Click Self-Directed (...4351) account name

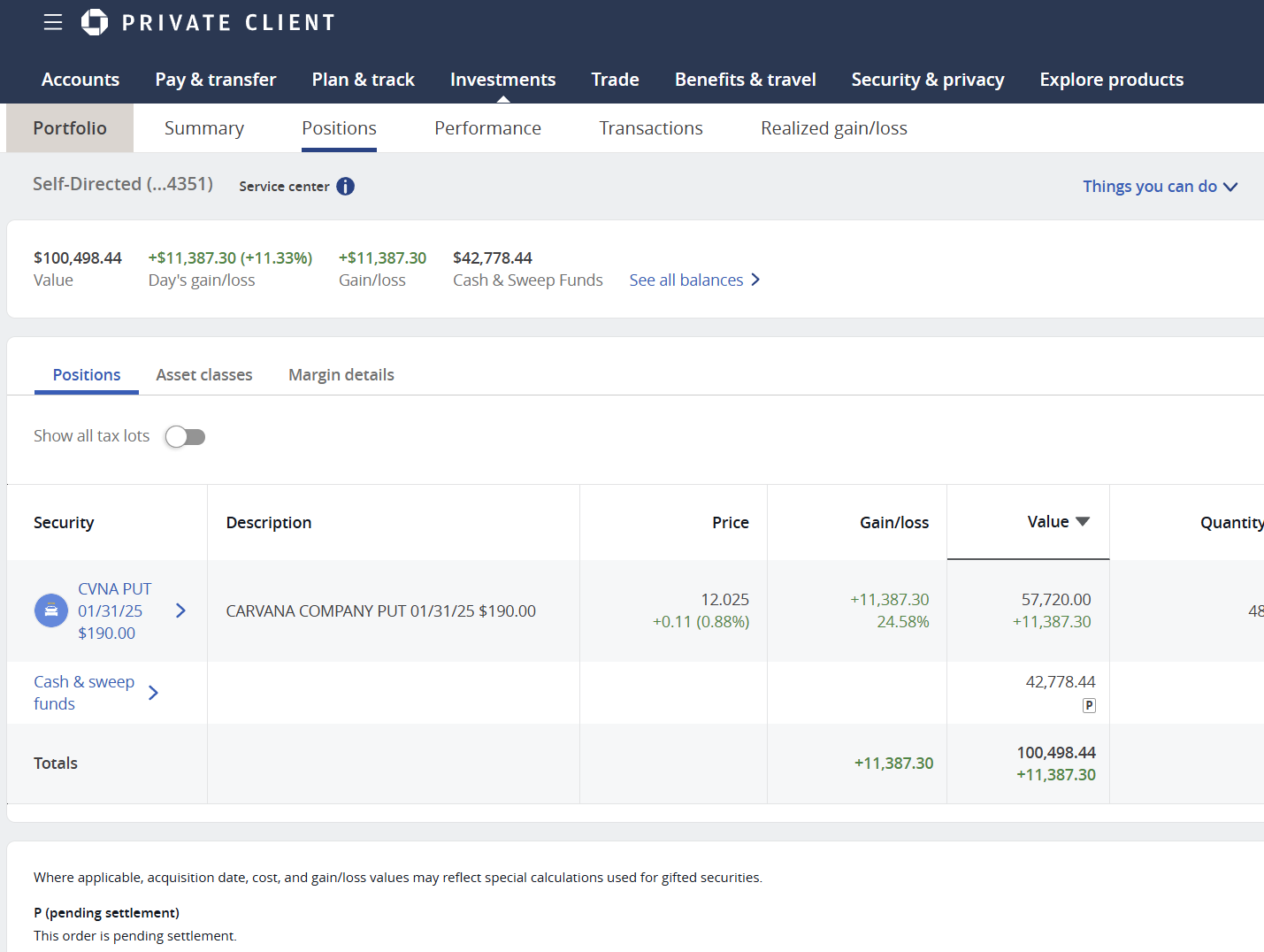(x=123, y=184)
